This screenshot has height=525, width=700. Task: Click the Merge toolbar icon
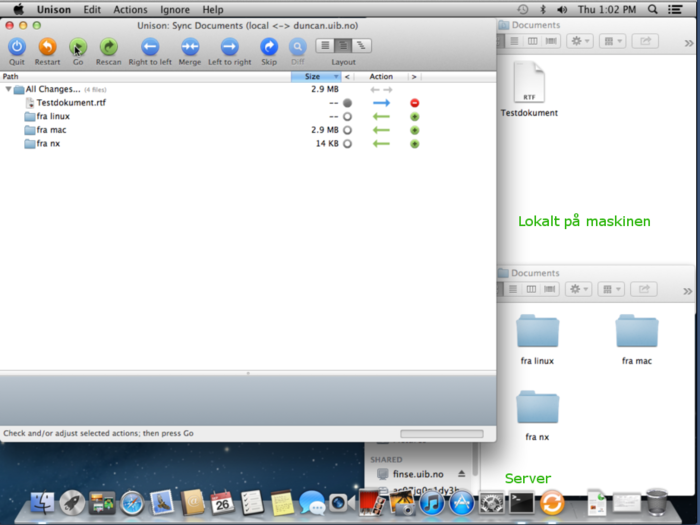point(190,47)
